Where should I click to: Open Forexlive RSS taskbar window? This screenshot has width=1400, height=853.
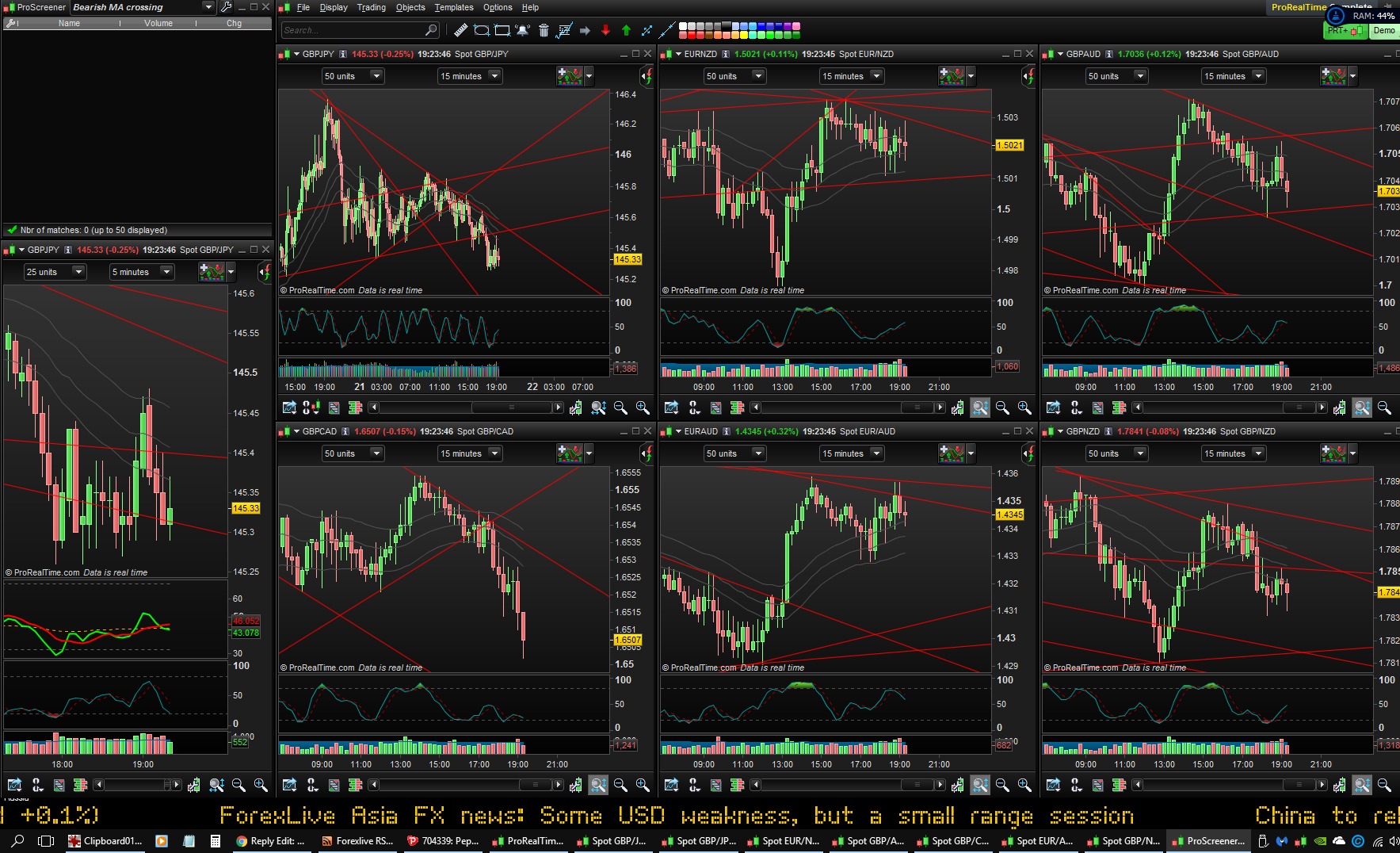click(x=357, y=841)
